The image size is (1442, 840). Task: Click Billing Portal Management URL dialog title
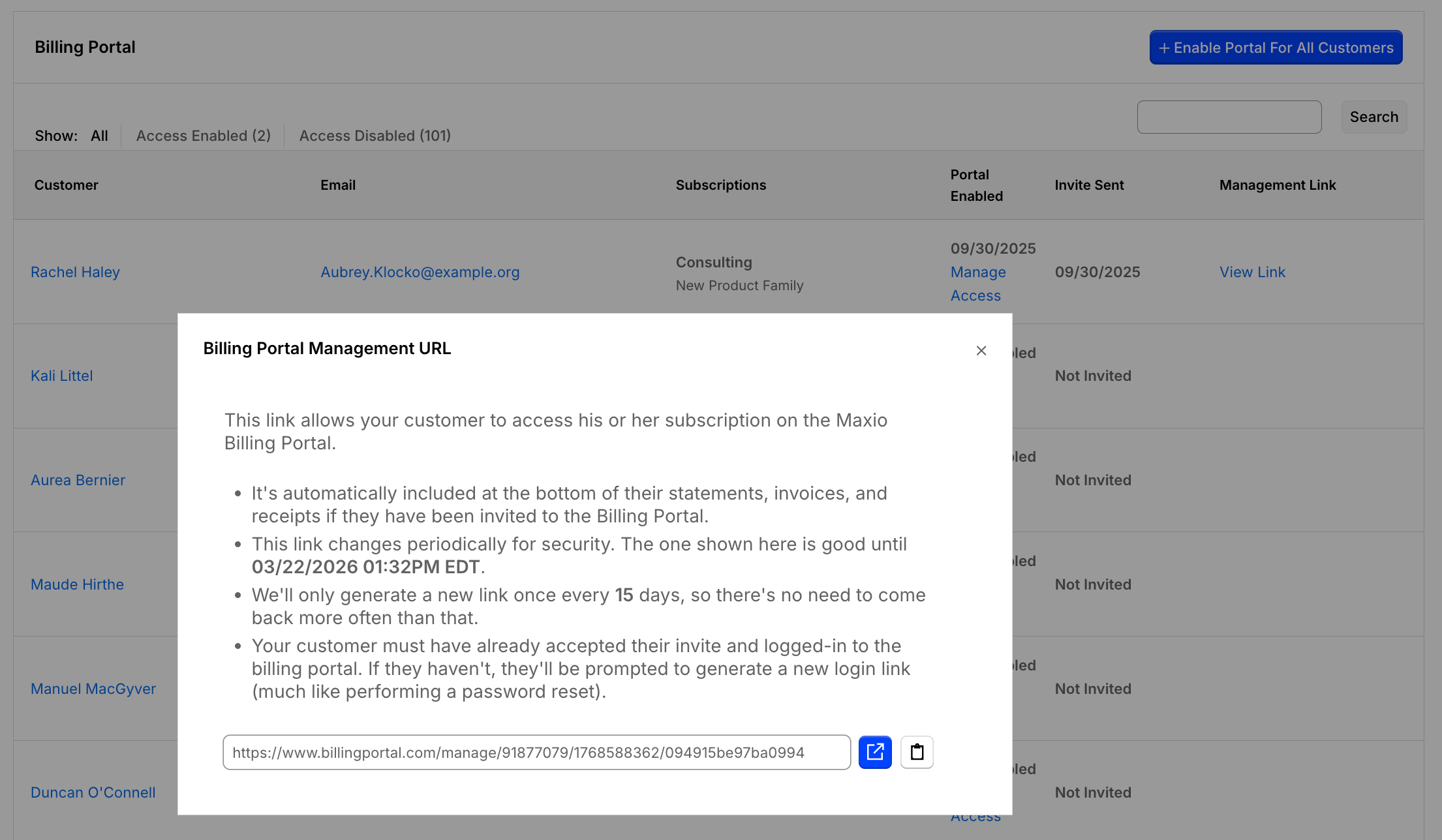[x=327, y=348]
